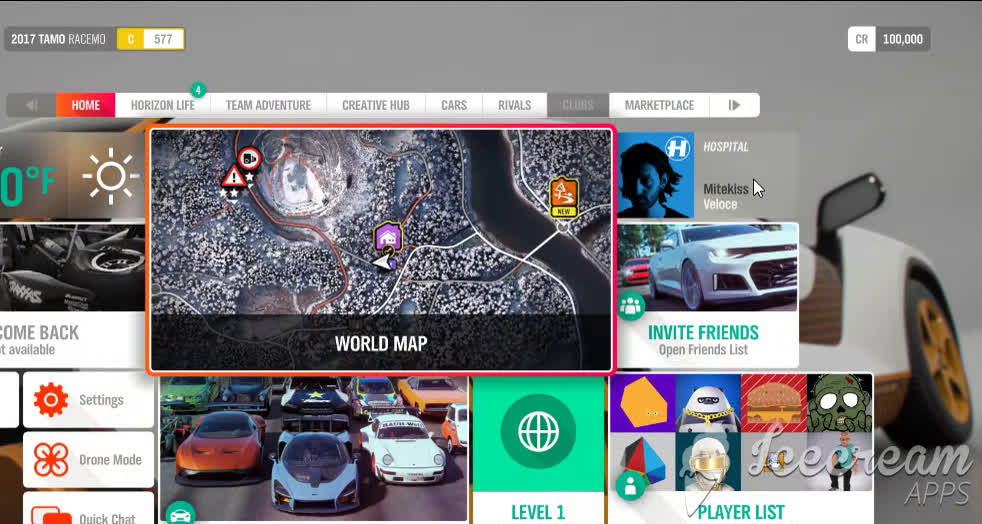
Task: Select the new orange event marker
Action: click(x=564, y=197)
